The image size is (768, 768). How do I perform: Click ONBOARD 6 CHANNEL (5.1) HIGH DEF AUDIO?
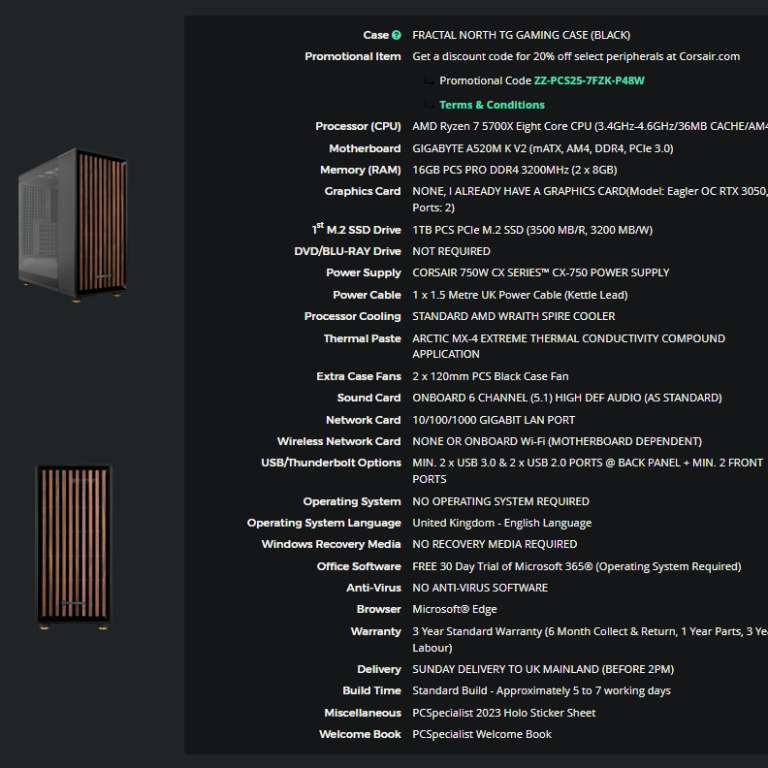(567, 398)
